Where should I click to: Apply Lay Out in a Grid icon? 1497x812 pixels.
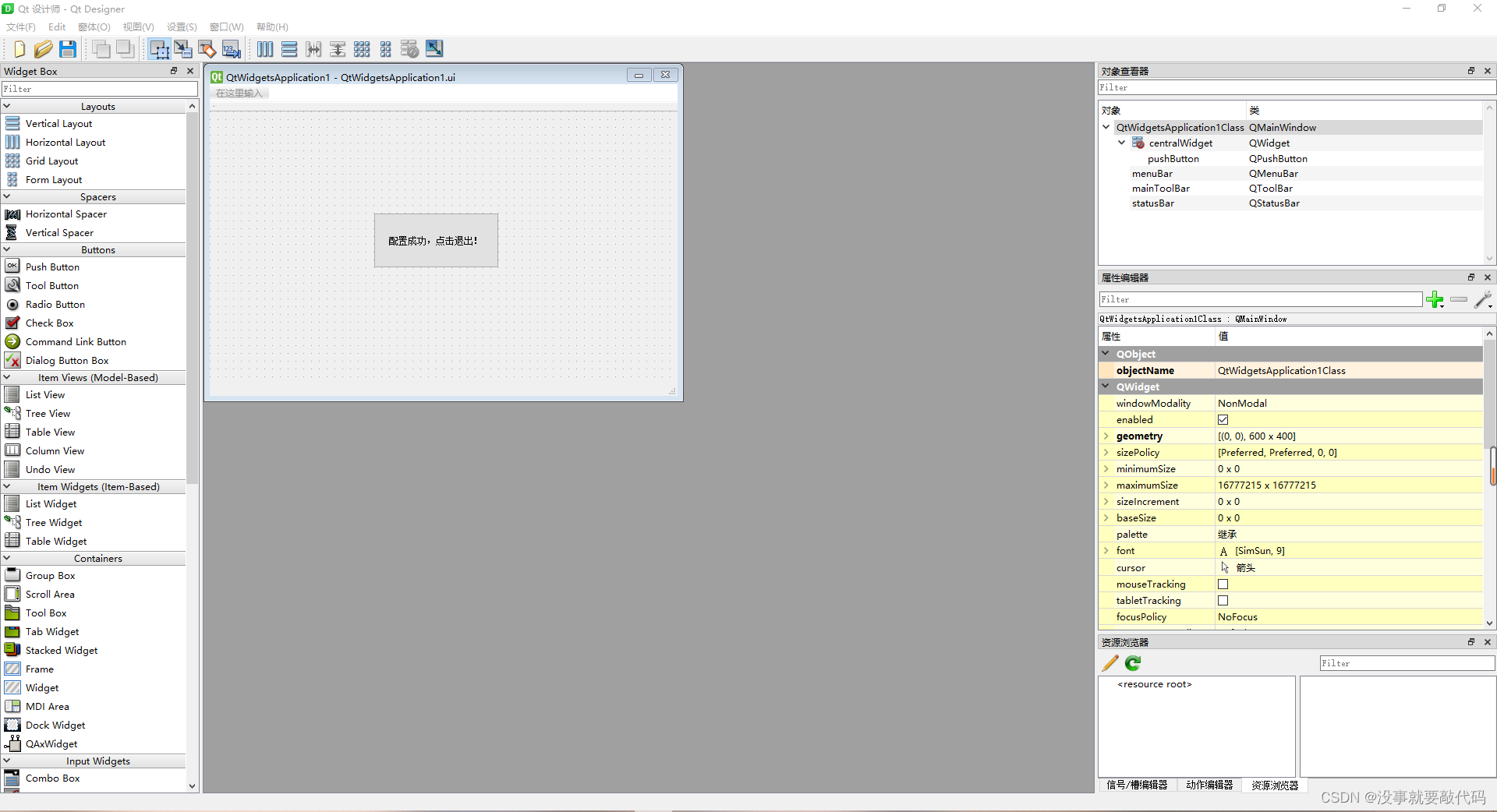[362, 49]
